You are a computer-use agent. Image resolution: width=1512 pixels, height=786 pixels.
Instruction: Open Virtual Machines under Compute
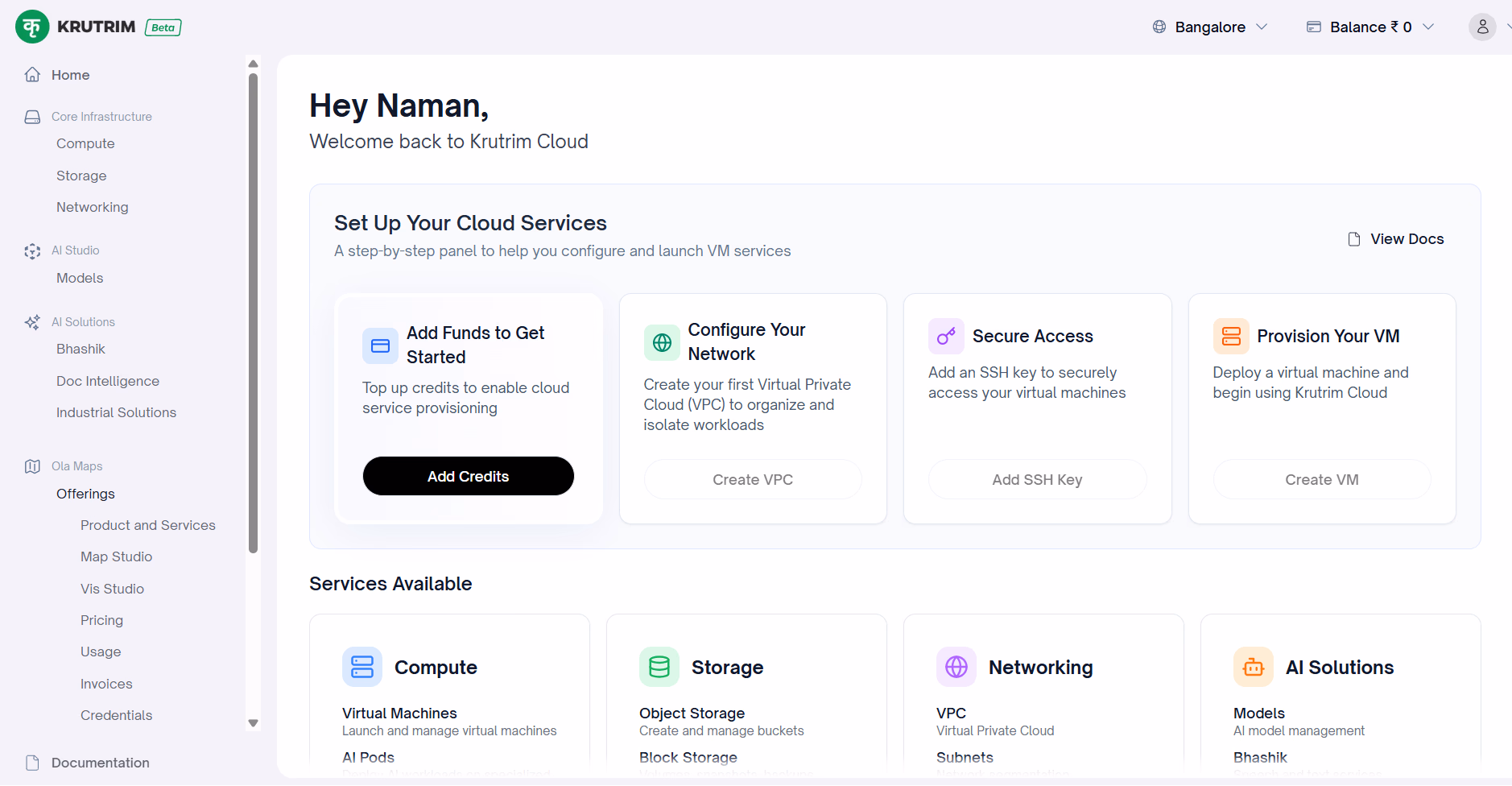399,714
